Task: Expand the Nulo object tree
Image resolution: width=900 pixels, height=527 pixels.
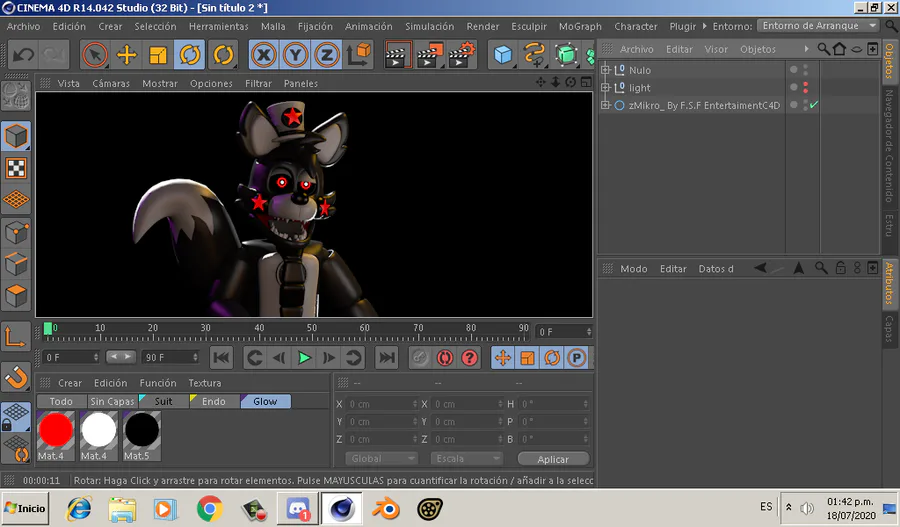Action: pos(605,70)
